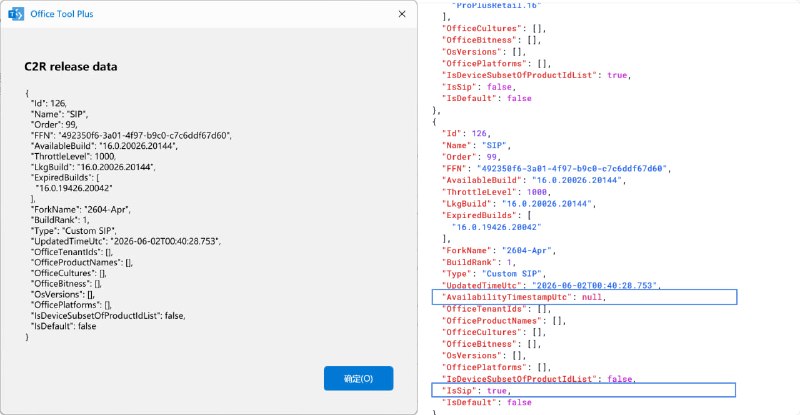Click "ExpiredBuilds" line in the dialog
The image size is (800, 415).
pos(65,178)
